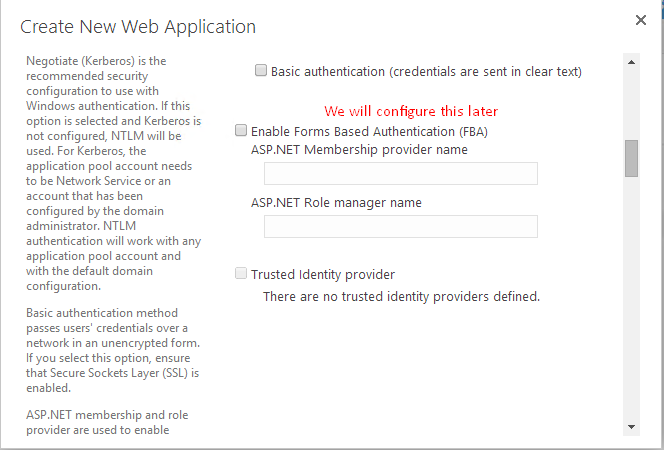Click the Negotiate (Kerberos) description paragraph
The width and height of the screenshot is (664, 450).
[113, 173]
